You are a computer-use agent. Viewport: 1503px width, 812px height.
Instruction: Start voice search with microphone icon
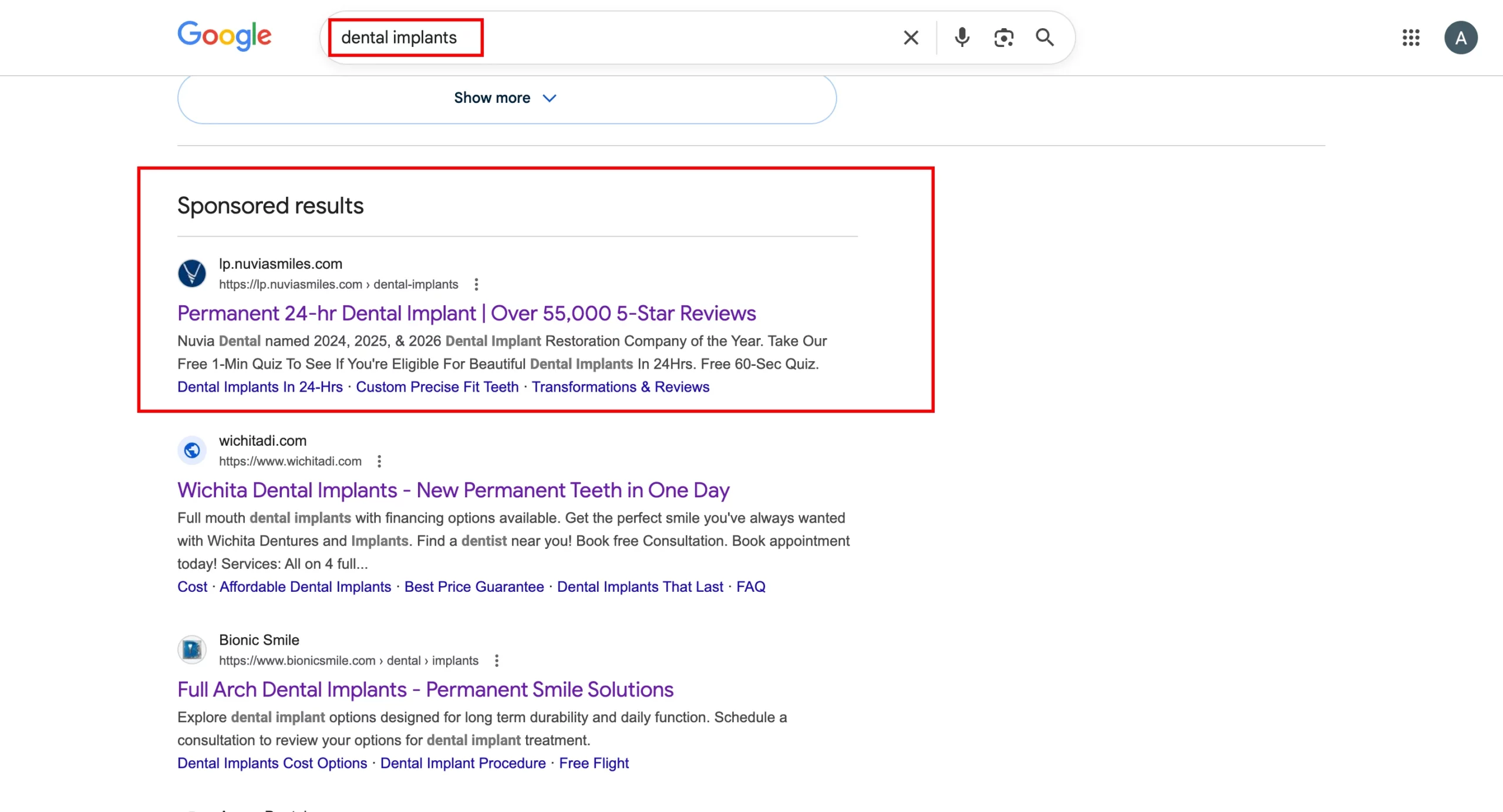click(x=962, y=38)
